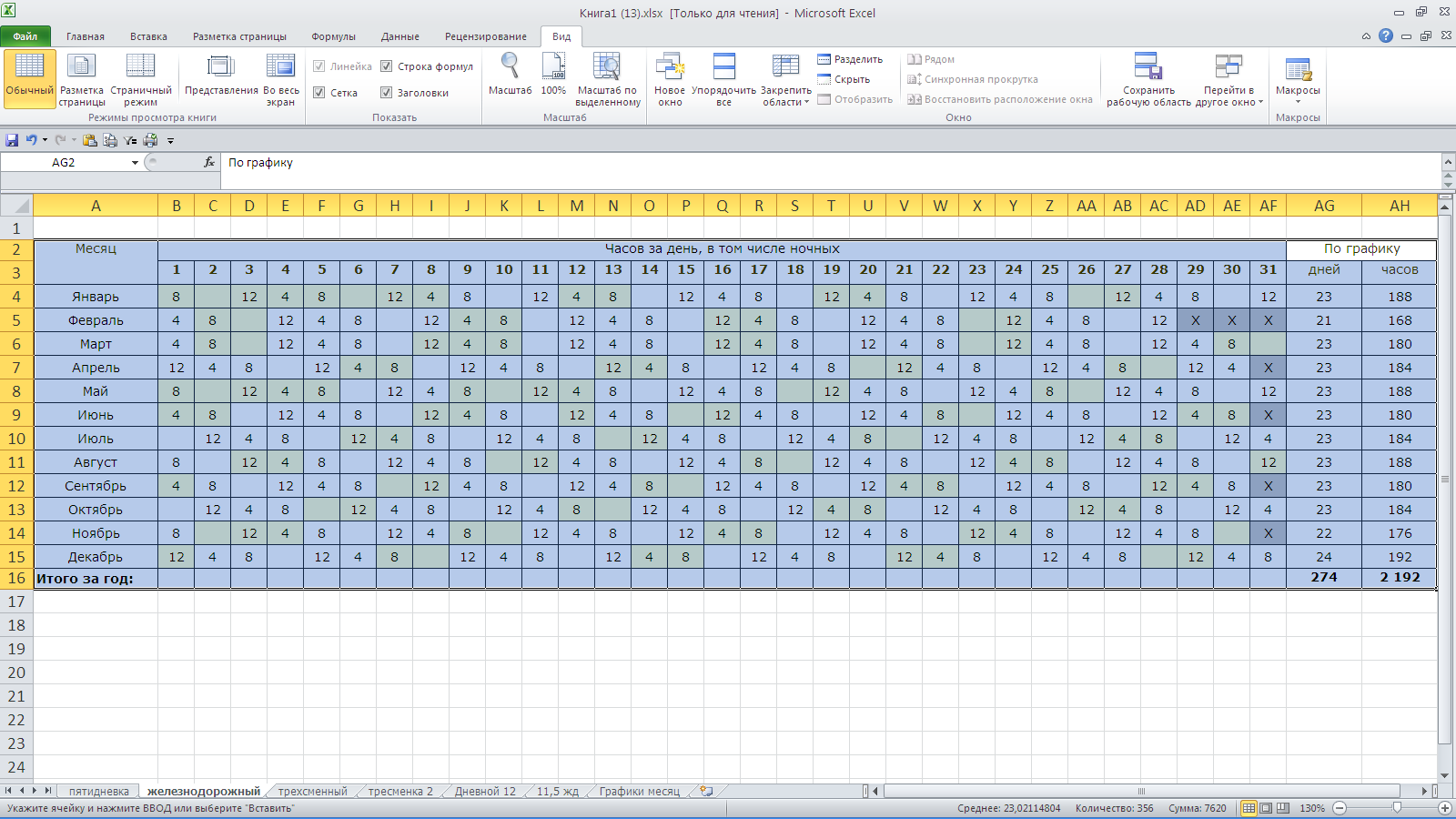Switch to the трехсменный sheet tab
The height and width of the screenshot is (819, 1456).
tap(312, 792)
